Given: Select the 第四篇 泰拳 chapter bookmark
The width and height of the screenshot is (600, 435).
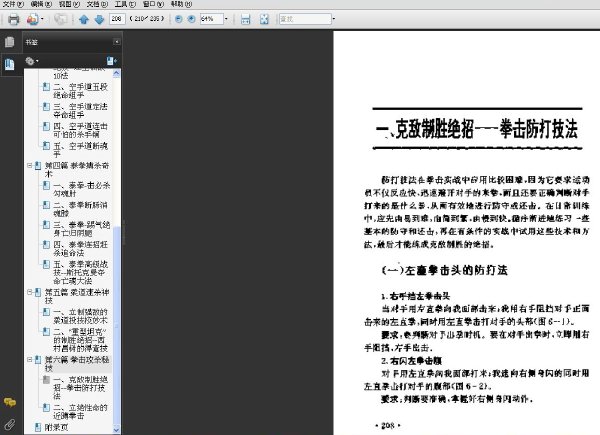Looking at the screenshot, I should pos(77,169).
